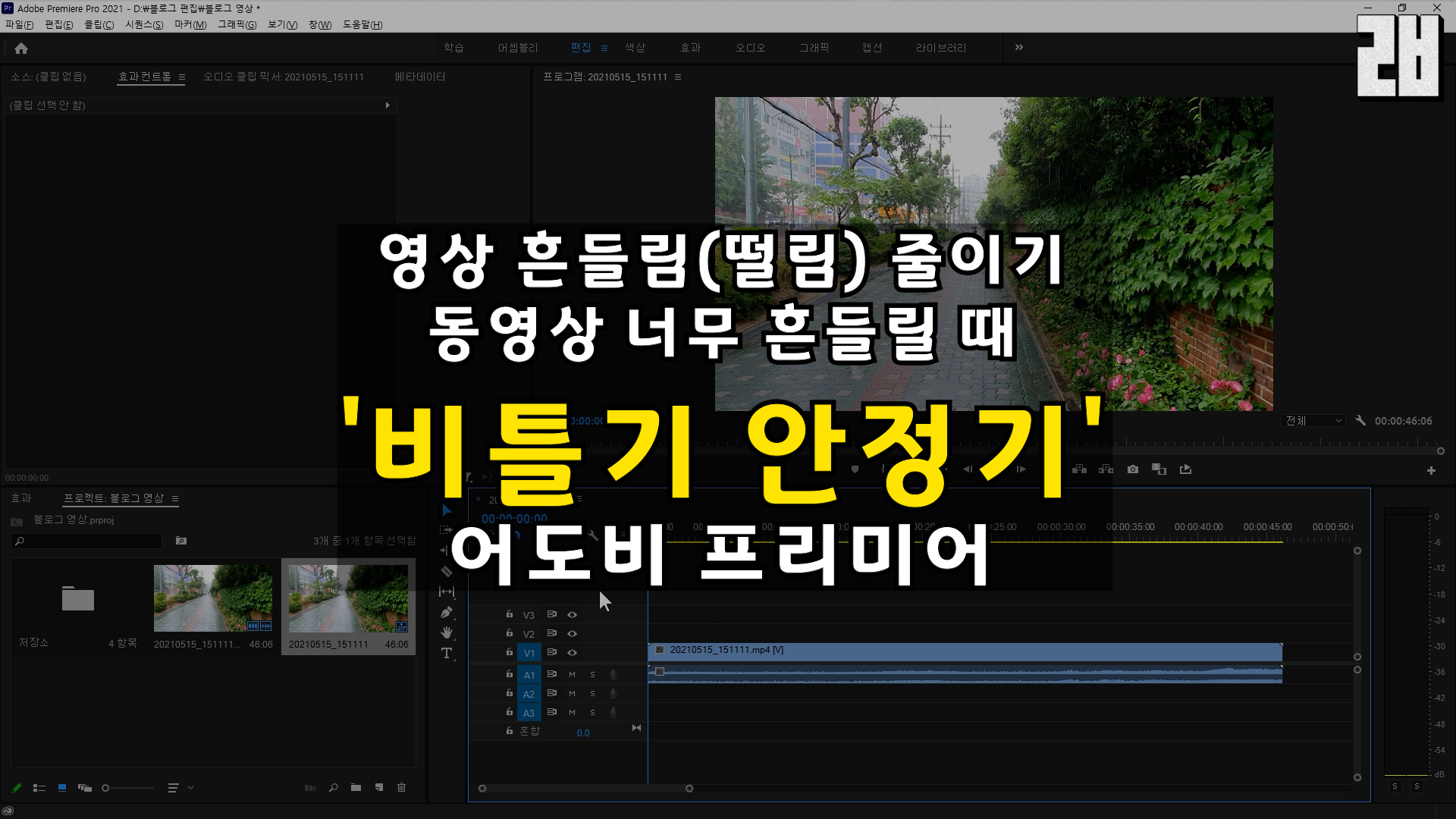Image resolution: width=1456 pixels, height=819 pixels.
Task: Select the Hand tool
Action: click(x=447, y=632)
